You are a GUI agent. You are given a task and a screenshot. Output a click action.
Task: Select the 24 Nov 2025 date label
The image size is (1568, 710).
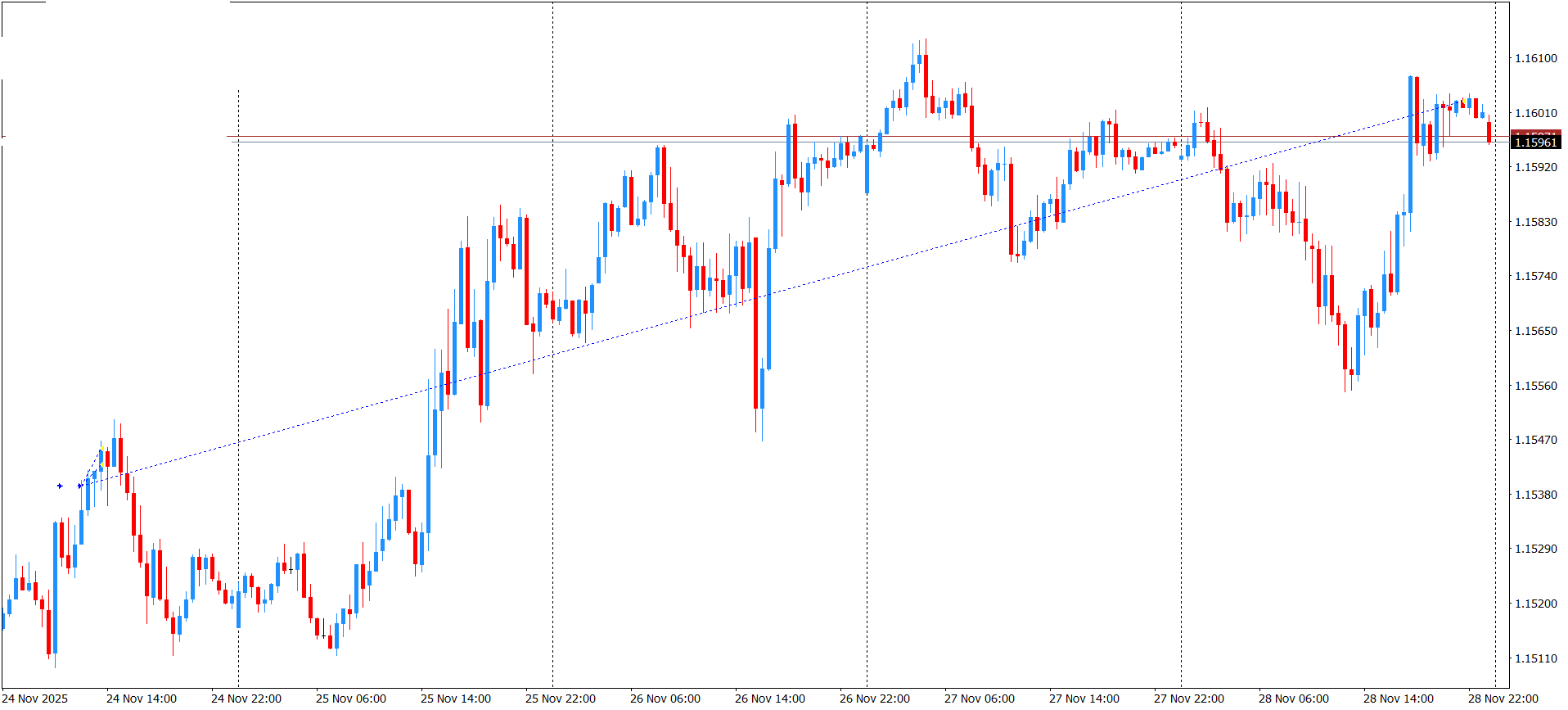point(35,699)
